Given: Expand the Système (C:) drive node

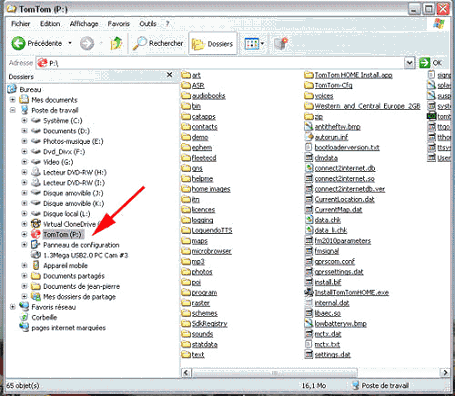Looking at the screenshot, I should tap(24, 120).
